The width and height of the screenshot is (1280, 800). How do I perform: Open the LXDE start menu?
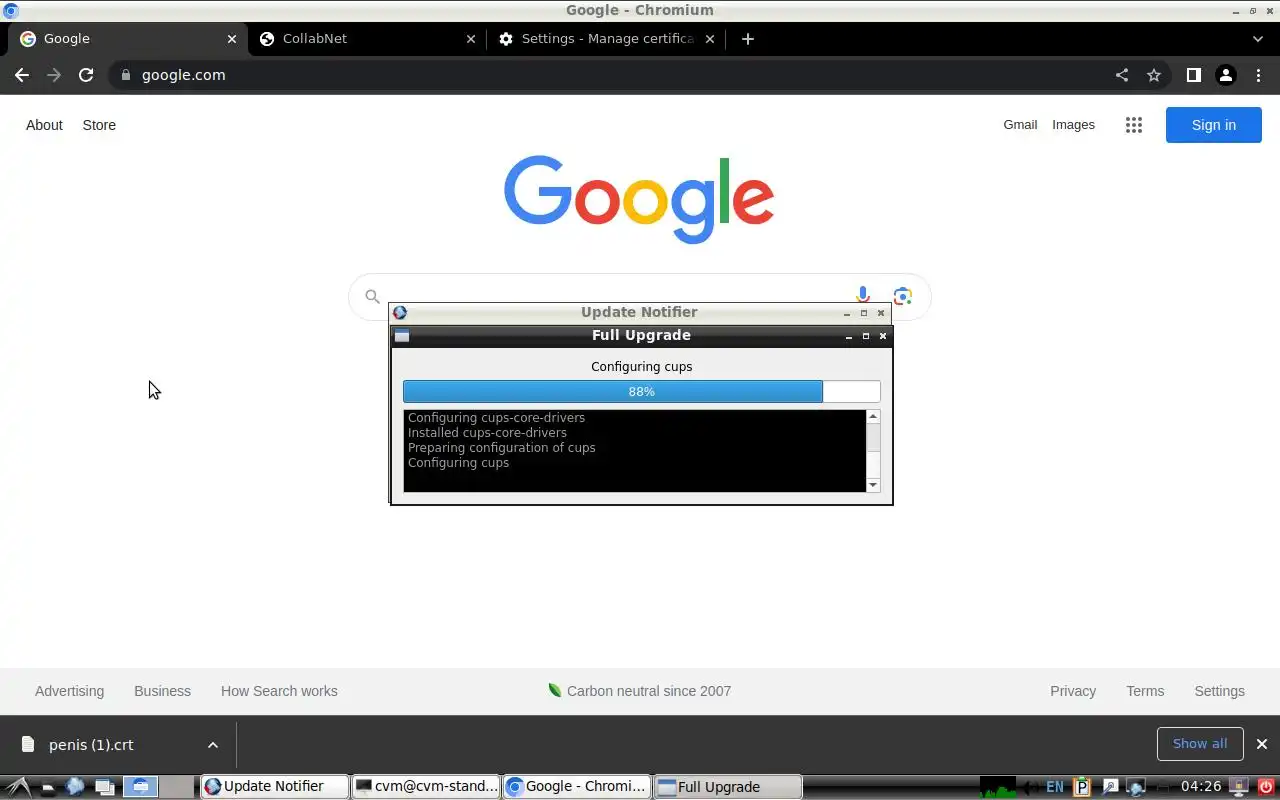pos(20,787)
